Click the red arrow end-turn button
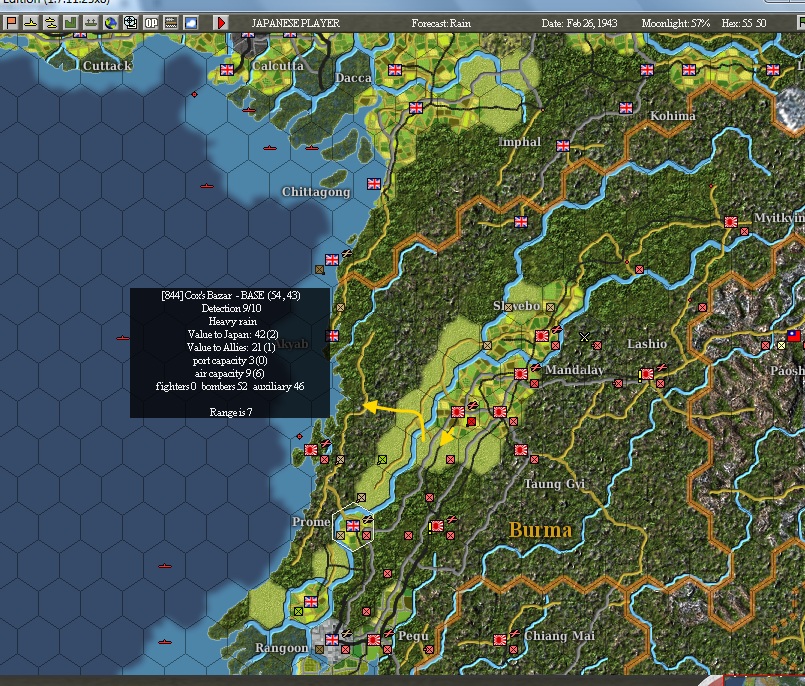The width and height of the screenshot is (805, 686). [x=221, y=23]
